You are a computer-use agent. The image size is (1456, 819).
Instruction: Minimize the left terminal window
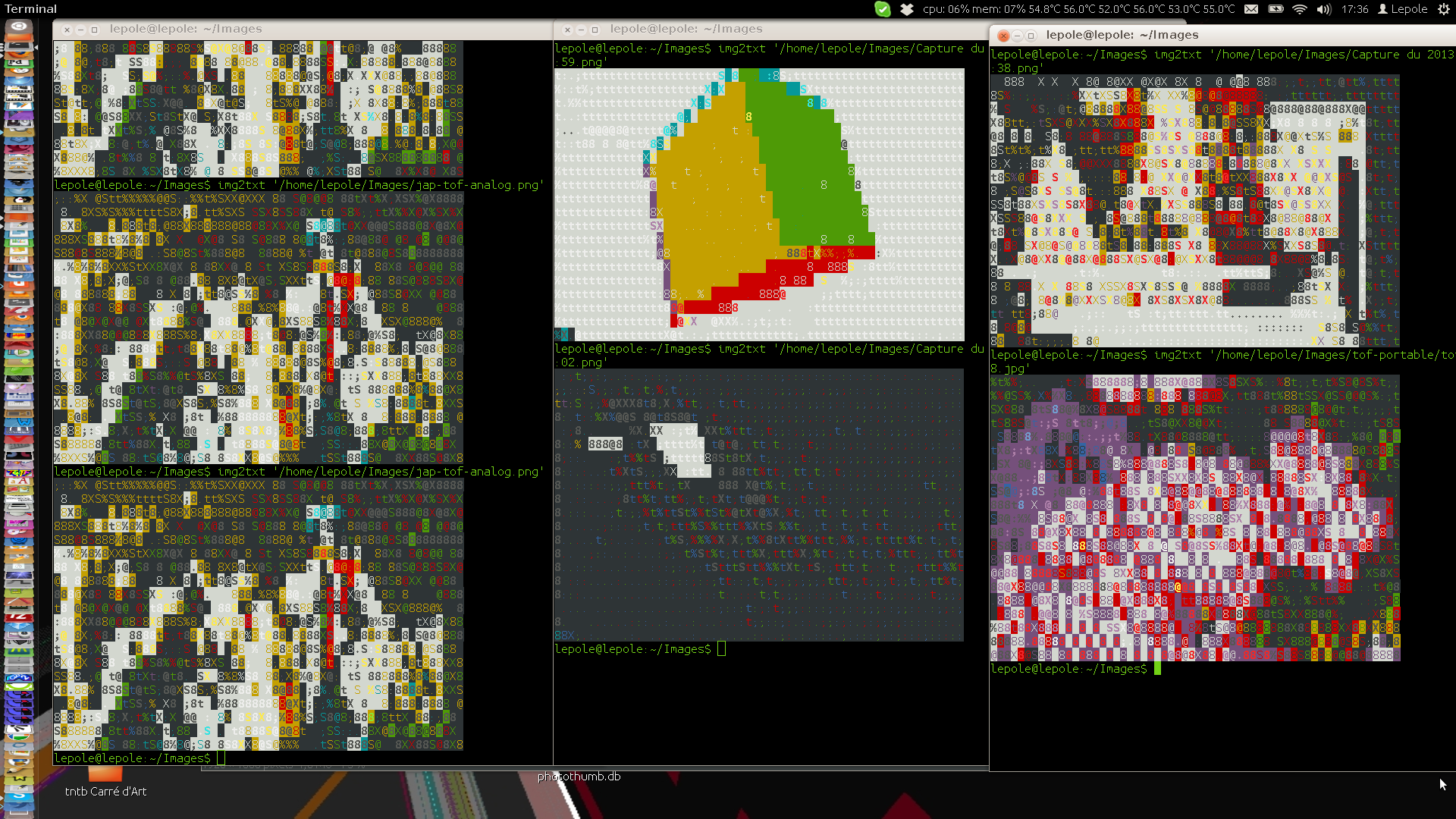point(80,30)
